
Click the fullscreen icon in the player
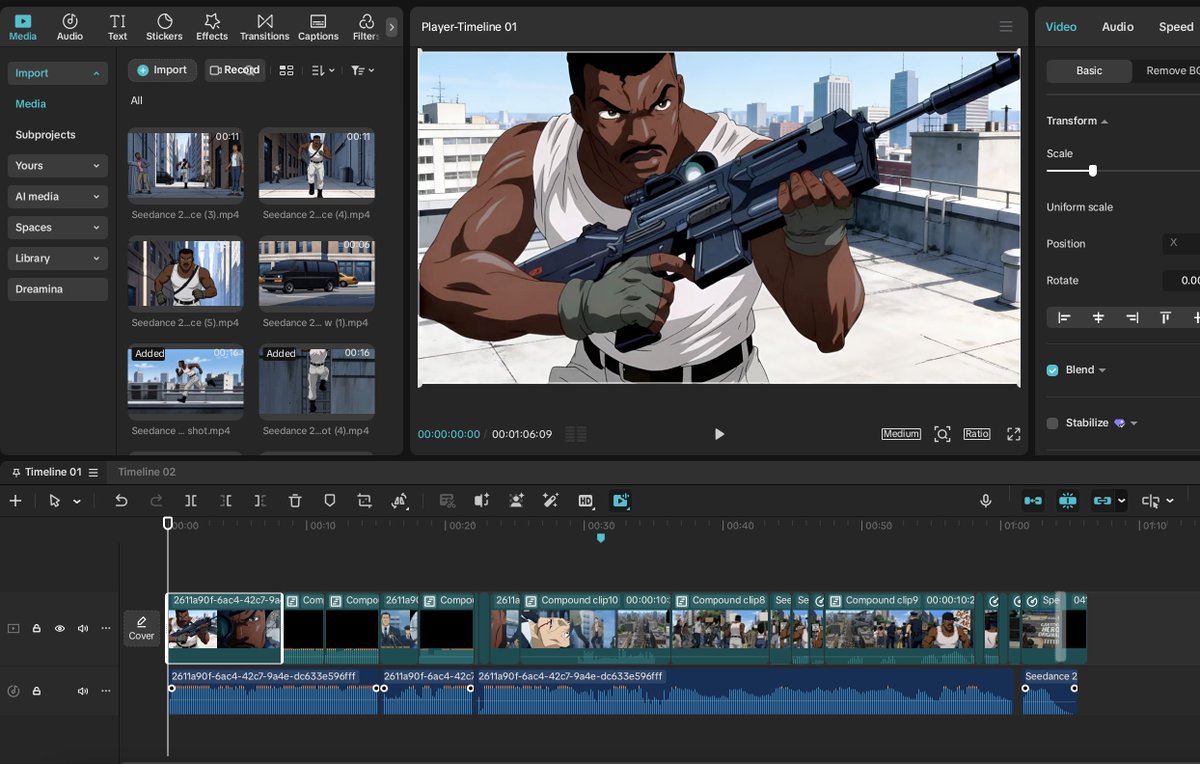coord(1013,434)
